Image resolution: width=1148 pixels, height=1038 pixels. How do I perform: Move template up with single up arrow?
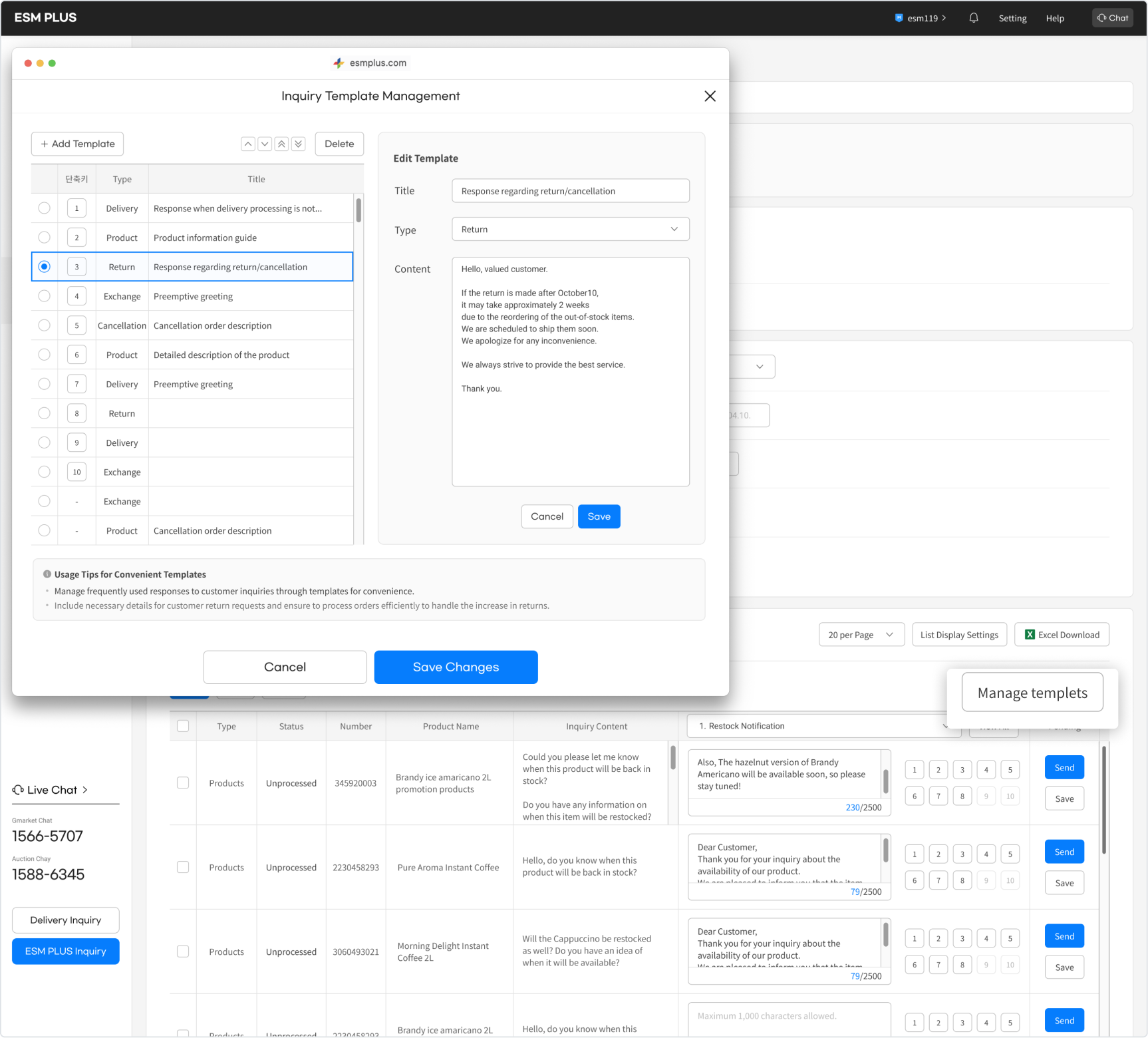[x=248, y=144]
